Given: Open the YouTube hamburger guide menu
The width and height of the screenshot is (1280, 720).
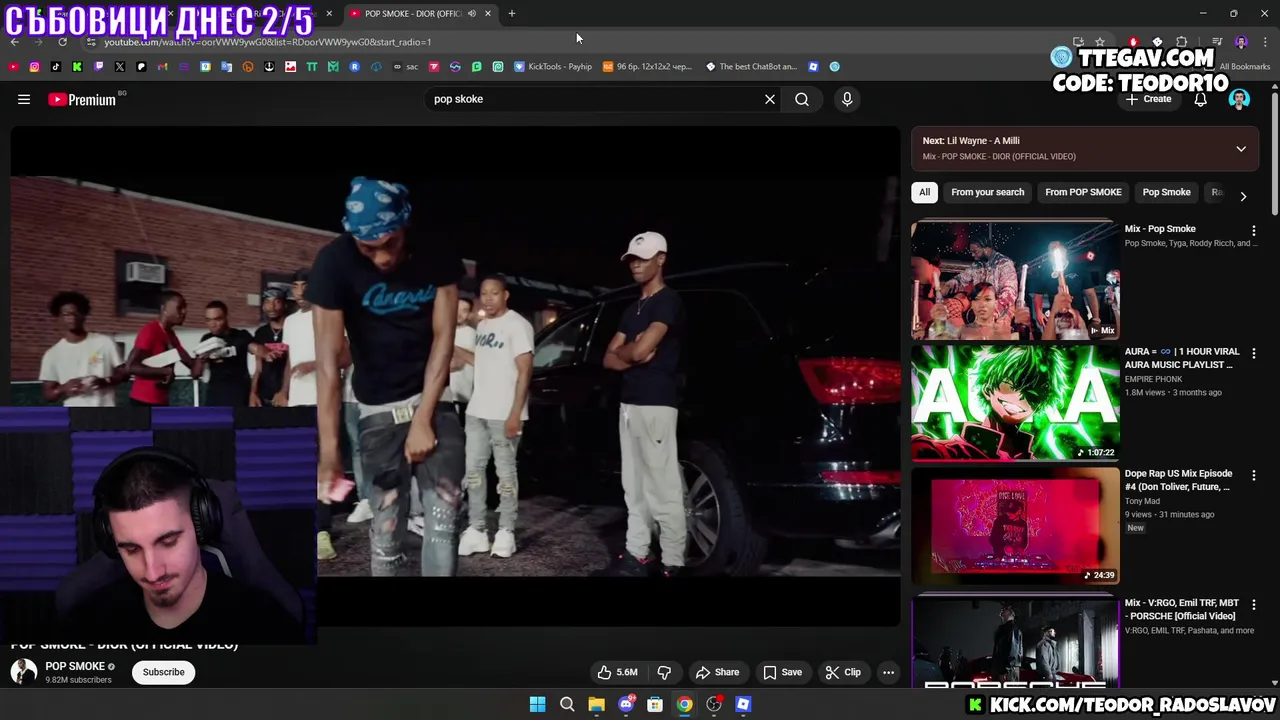Looking at the screenshot, I should 24,99.
